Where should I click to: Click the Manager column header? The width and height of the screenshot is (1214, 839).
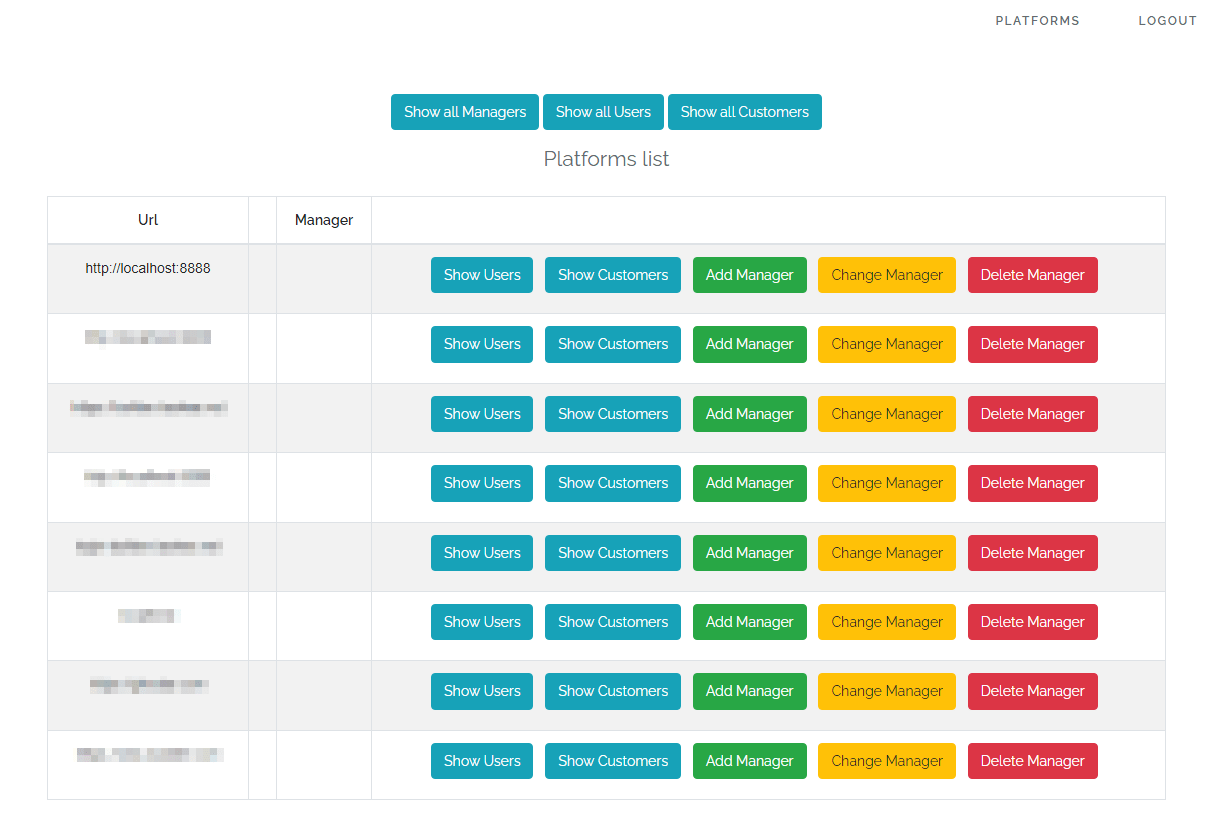tap(323, 219)
